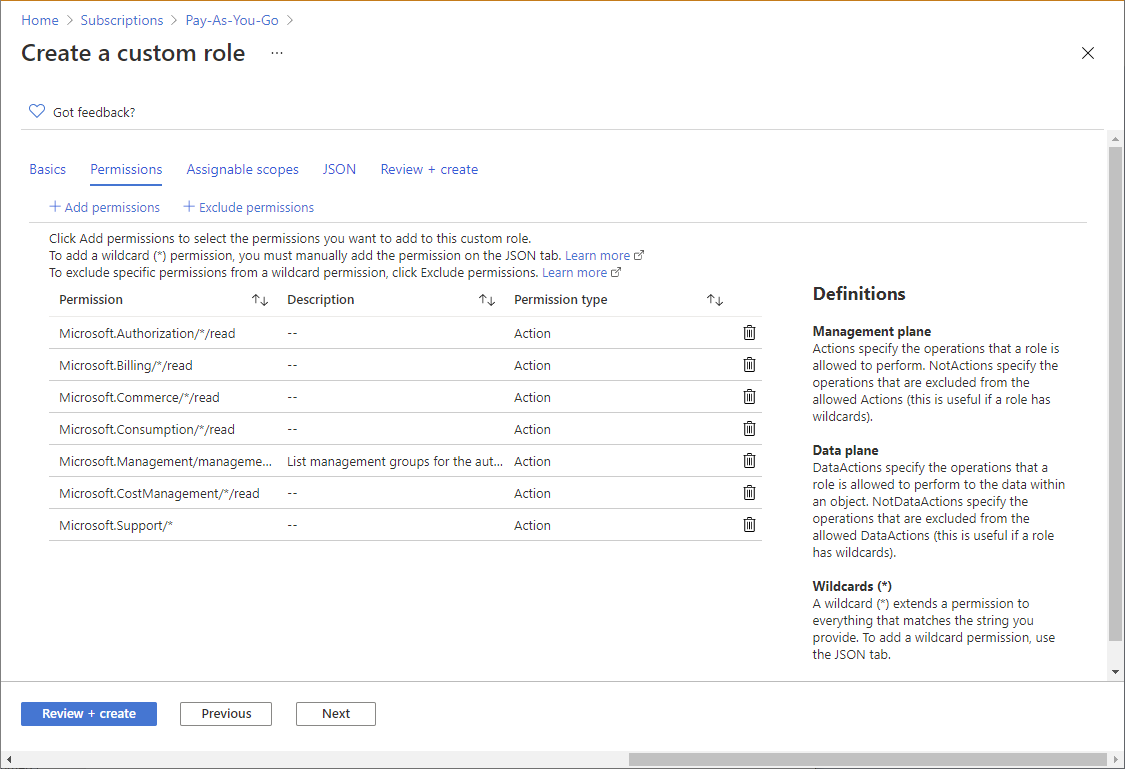Sort by the Description column
1125x769 pixels.
487,300
